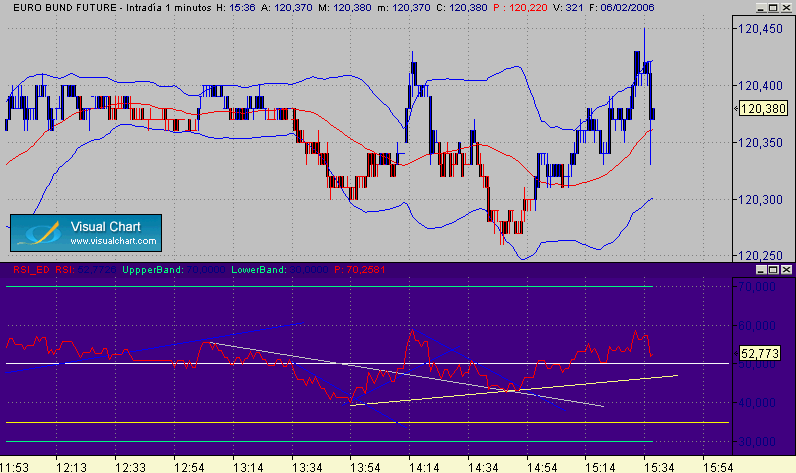Minimize the EURO BUND FUTURE price chart window

pos(760,8)
